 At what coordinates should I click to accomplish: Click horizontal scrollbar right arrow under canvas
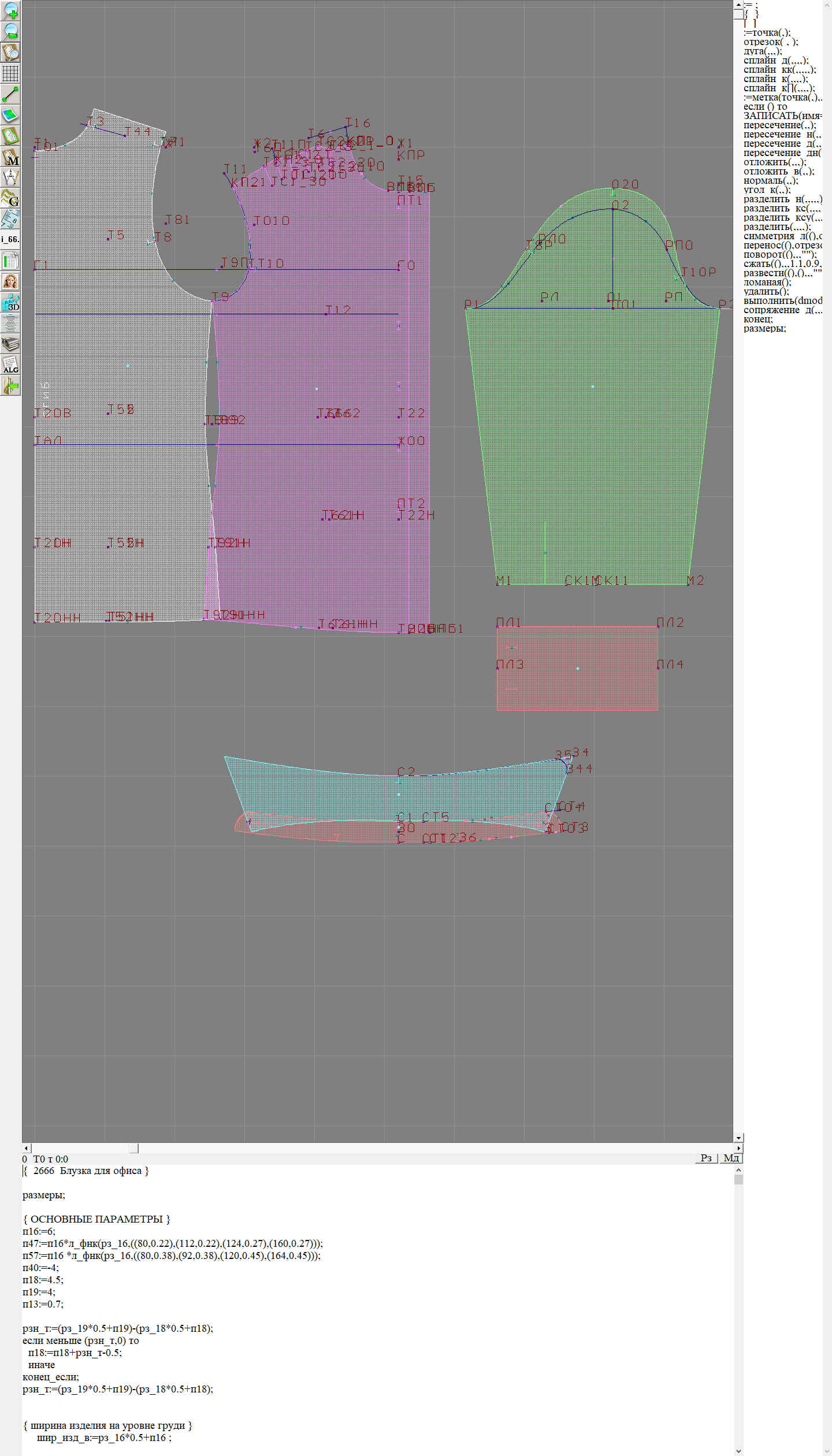point(738,1148)
